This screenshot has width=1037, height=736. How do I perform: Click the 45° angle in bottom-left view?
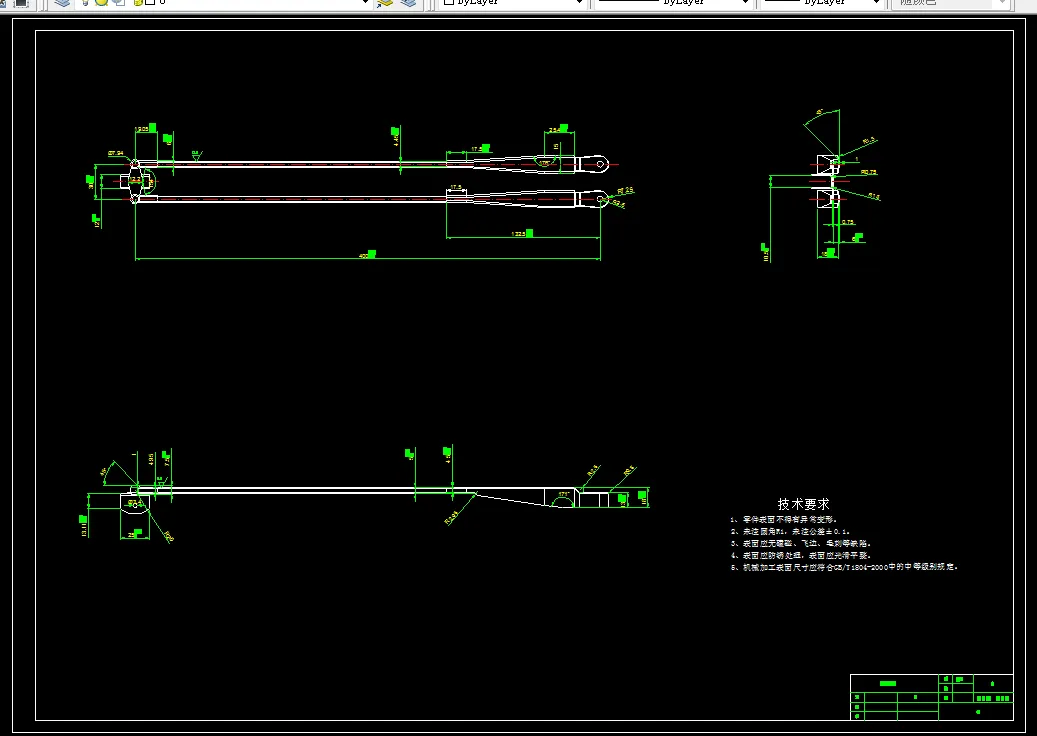click(x=104, y=472)
